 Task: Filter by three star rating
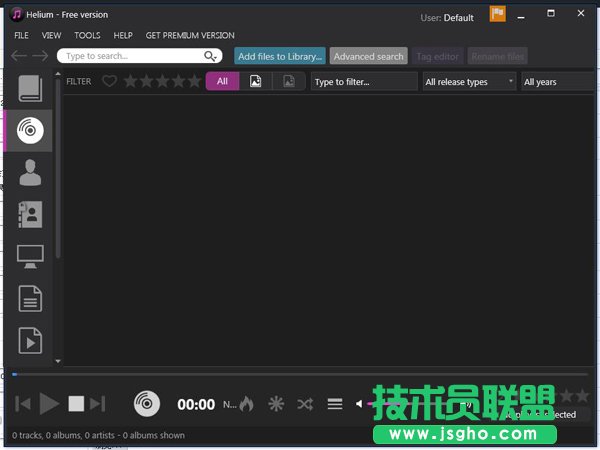163,81
